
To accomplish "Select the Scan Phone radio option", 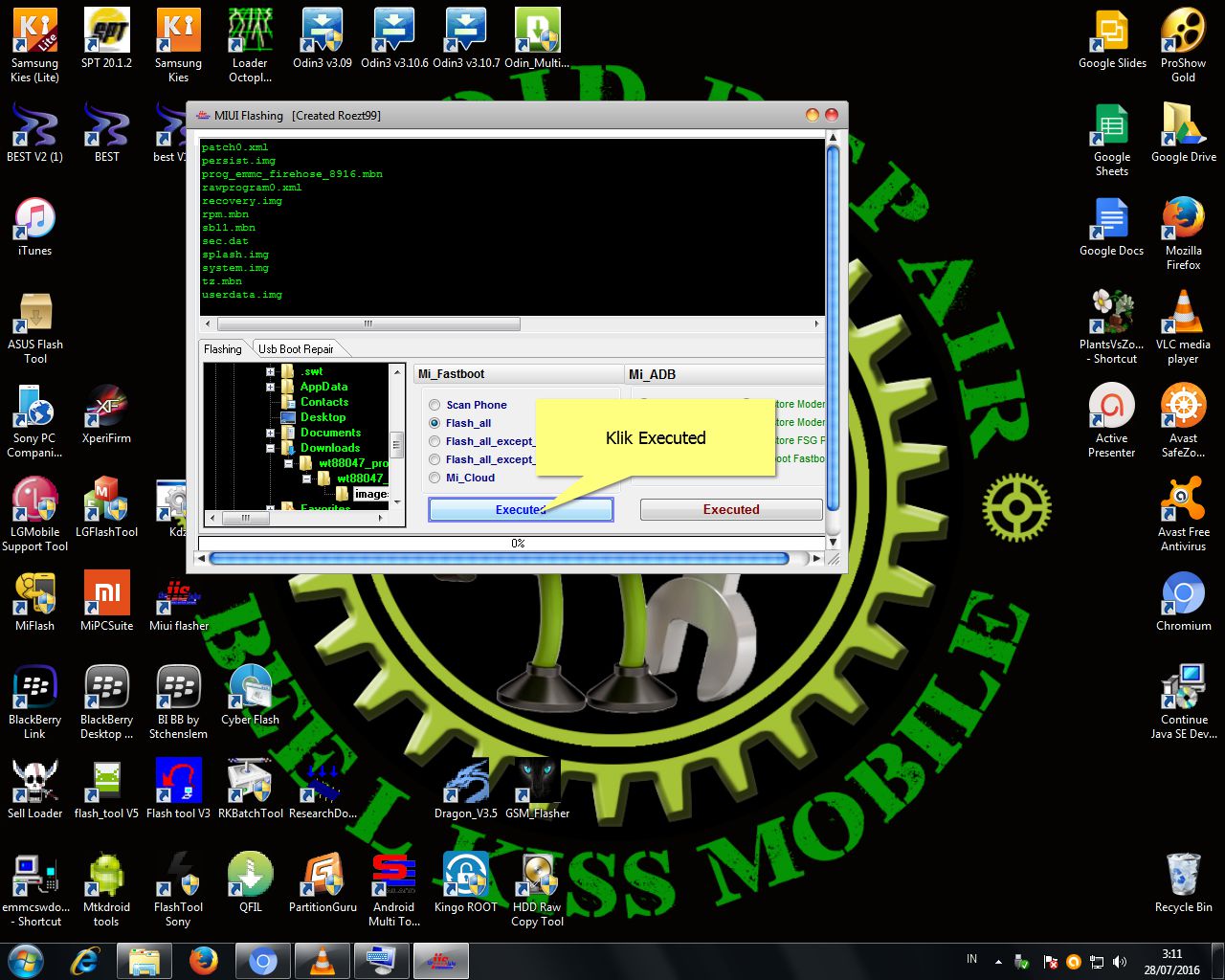I will (434, 405).
